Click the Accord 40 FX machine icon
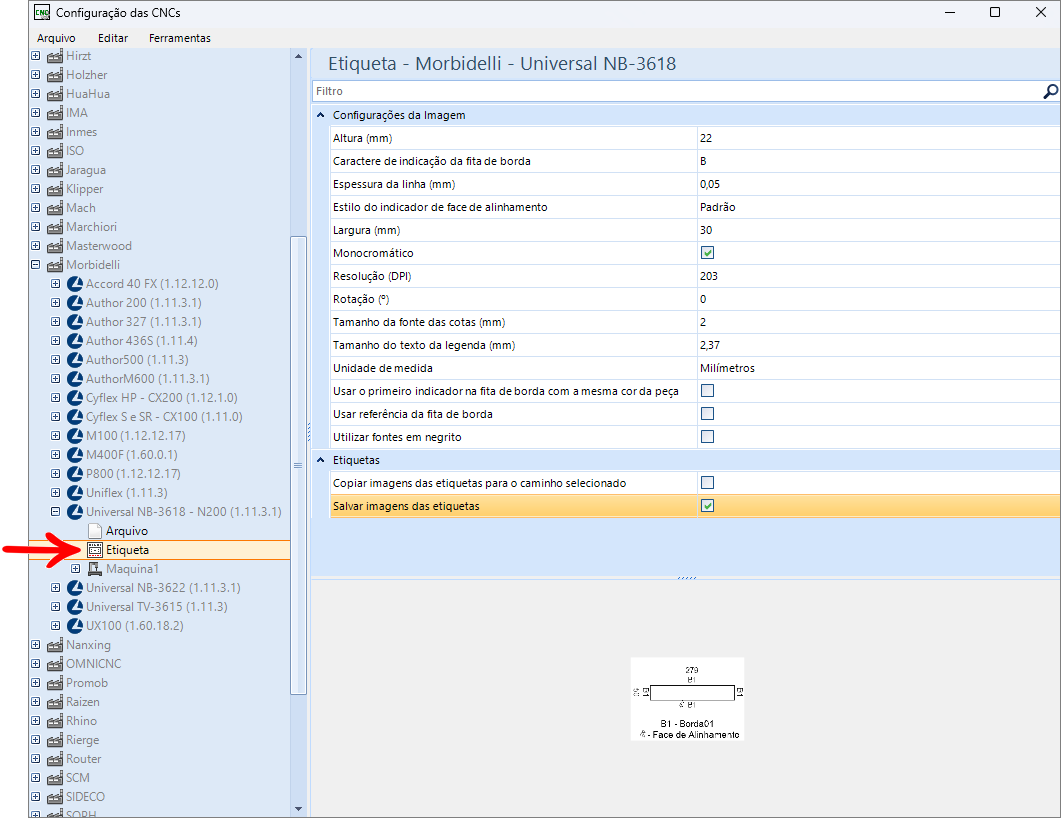The image size is (1061, 818). (x=74, y=284)
